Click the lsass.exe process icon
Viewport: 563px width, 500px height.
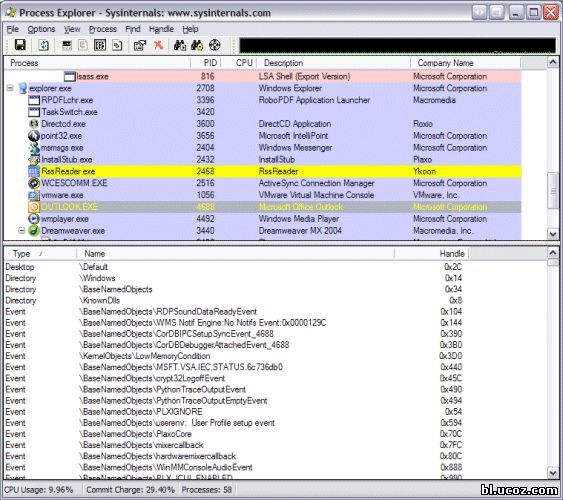point(70,76)
